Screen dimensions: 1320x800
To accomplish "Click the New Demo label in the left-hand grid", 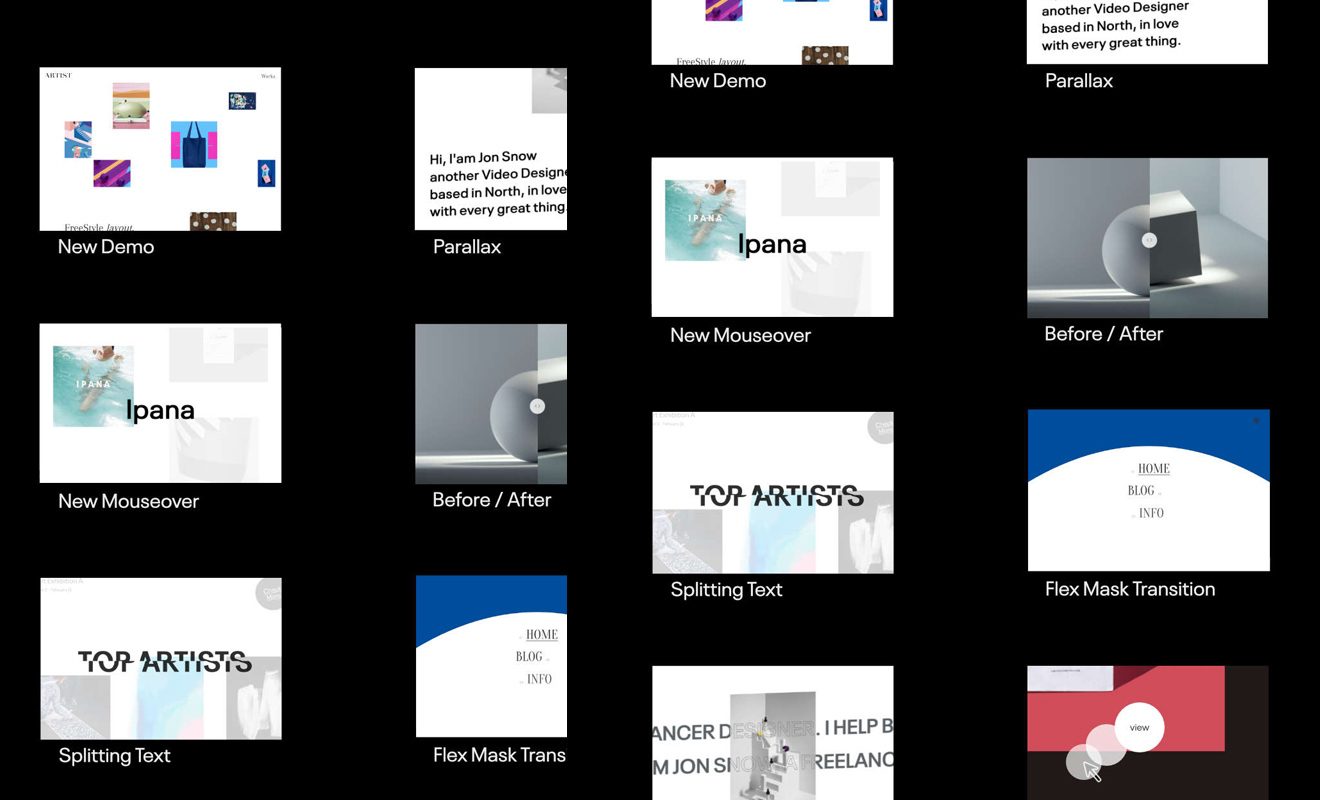I will coord(106,247).
